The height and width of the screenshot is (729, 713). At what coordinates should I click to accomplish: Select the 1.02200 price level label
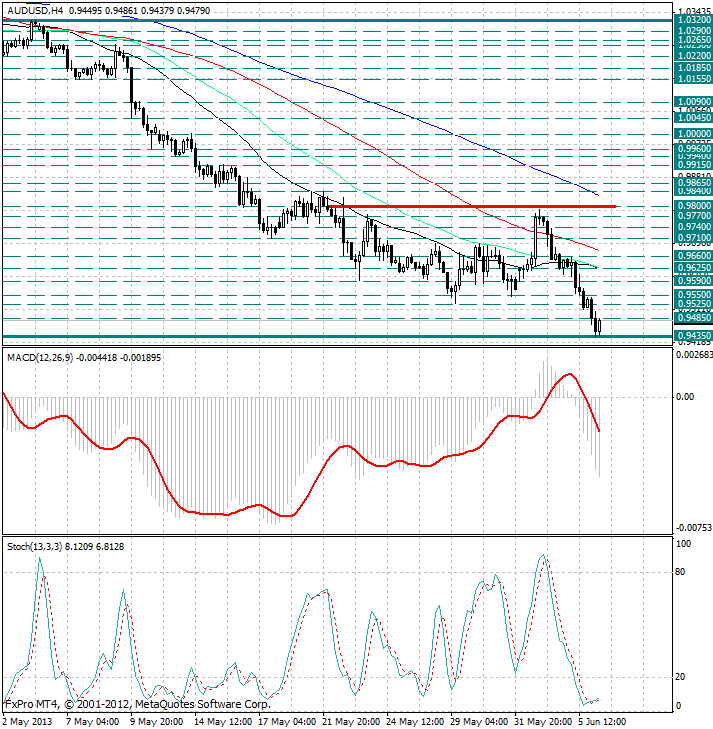tap(693, 56)
